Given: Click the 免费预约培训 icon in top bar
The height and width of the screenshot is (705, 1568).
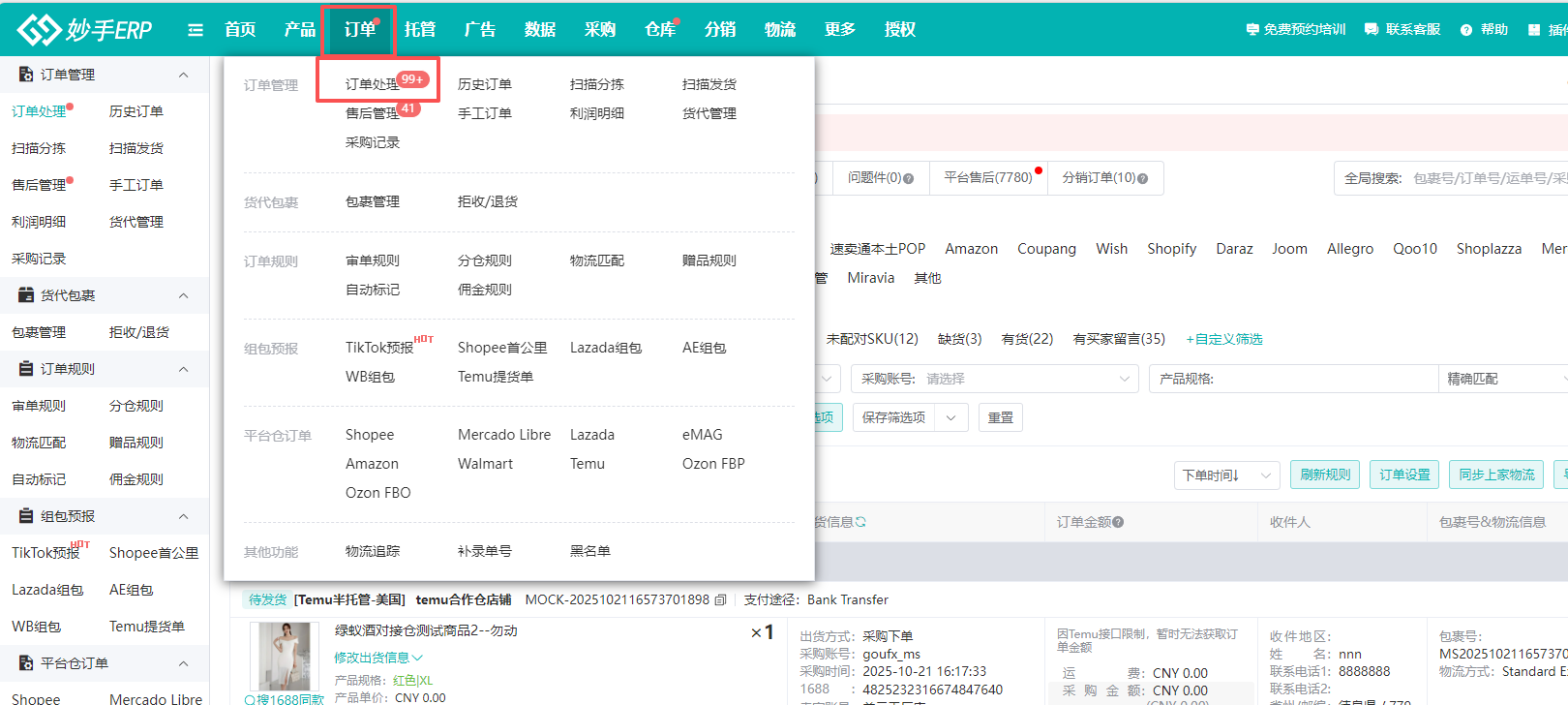Looking at the screenshot, I should (x=1252, y=30).
